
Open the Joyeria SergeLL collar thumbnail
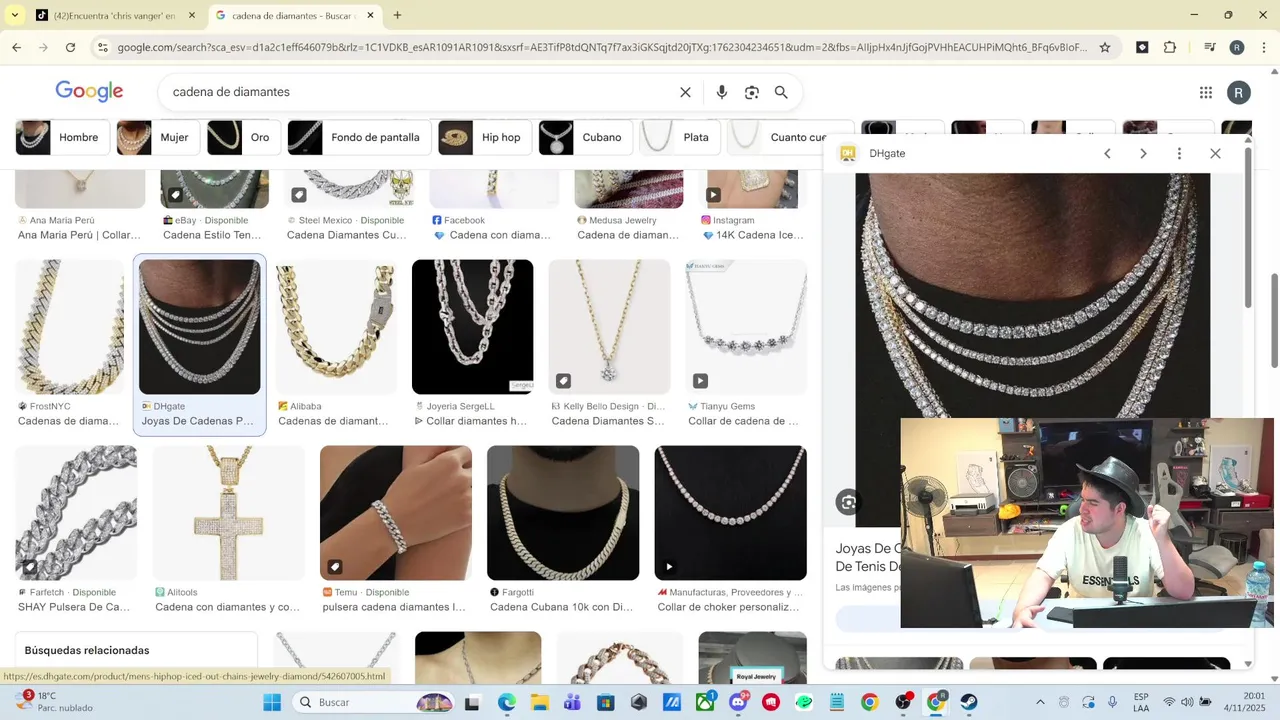point(473,327)
